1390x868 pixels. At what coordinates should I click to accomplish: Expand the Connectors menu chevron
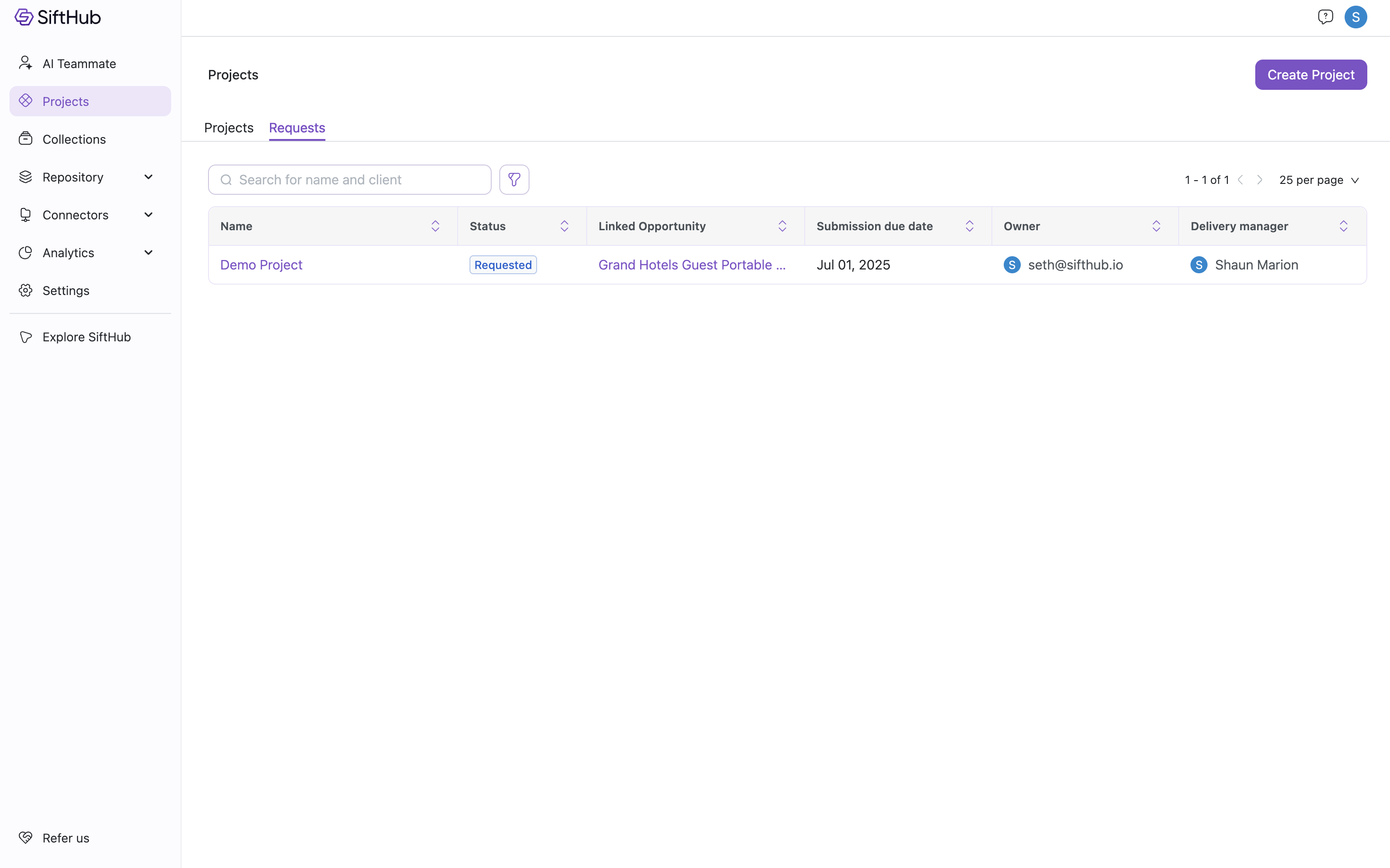pyautogui.click(x=148, y=215)
